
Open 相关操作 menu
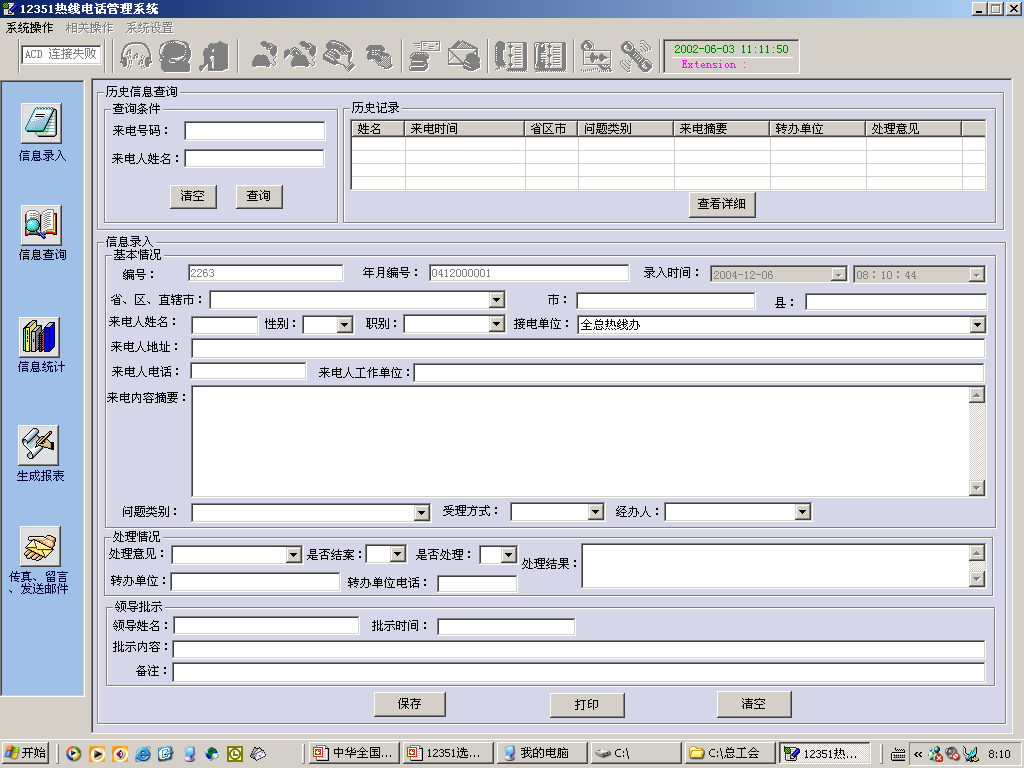[89, 27]
